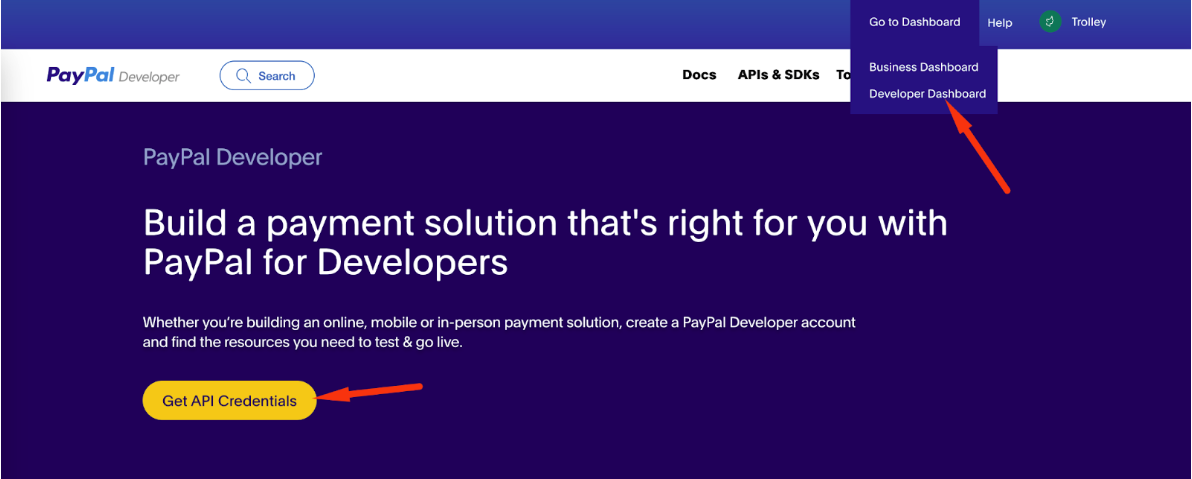Click the Get API Credentials button
Image resolution: width=1192 pixels, height=479 pixels.
(x=230, y=401)
